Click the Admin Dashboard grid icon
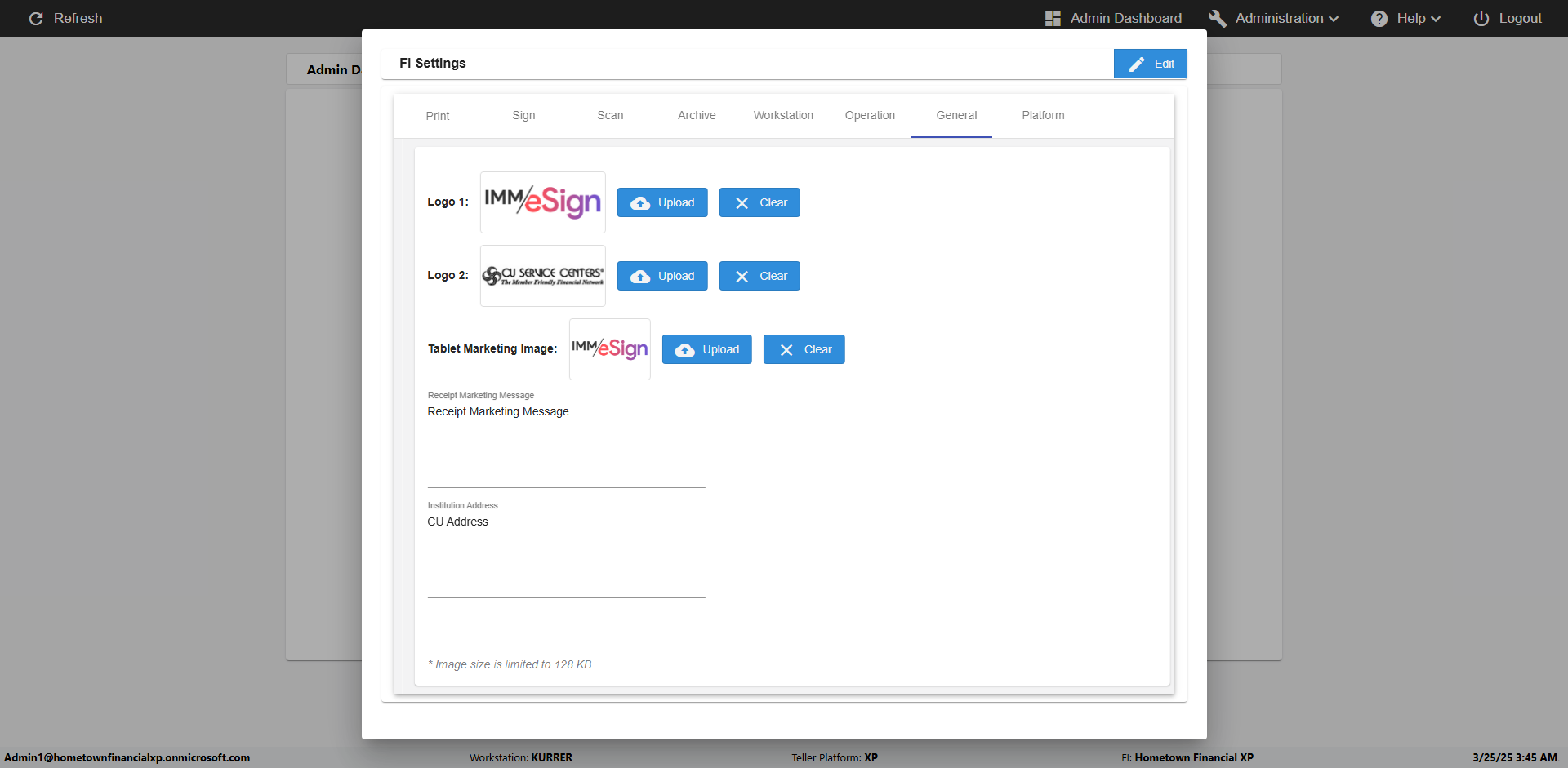This screenshot has width=1568, height=768. tap(1053, 19)
